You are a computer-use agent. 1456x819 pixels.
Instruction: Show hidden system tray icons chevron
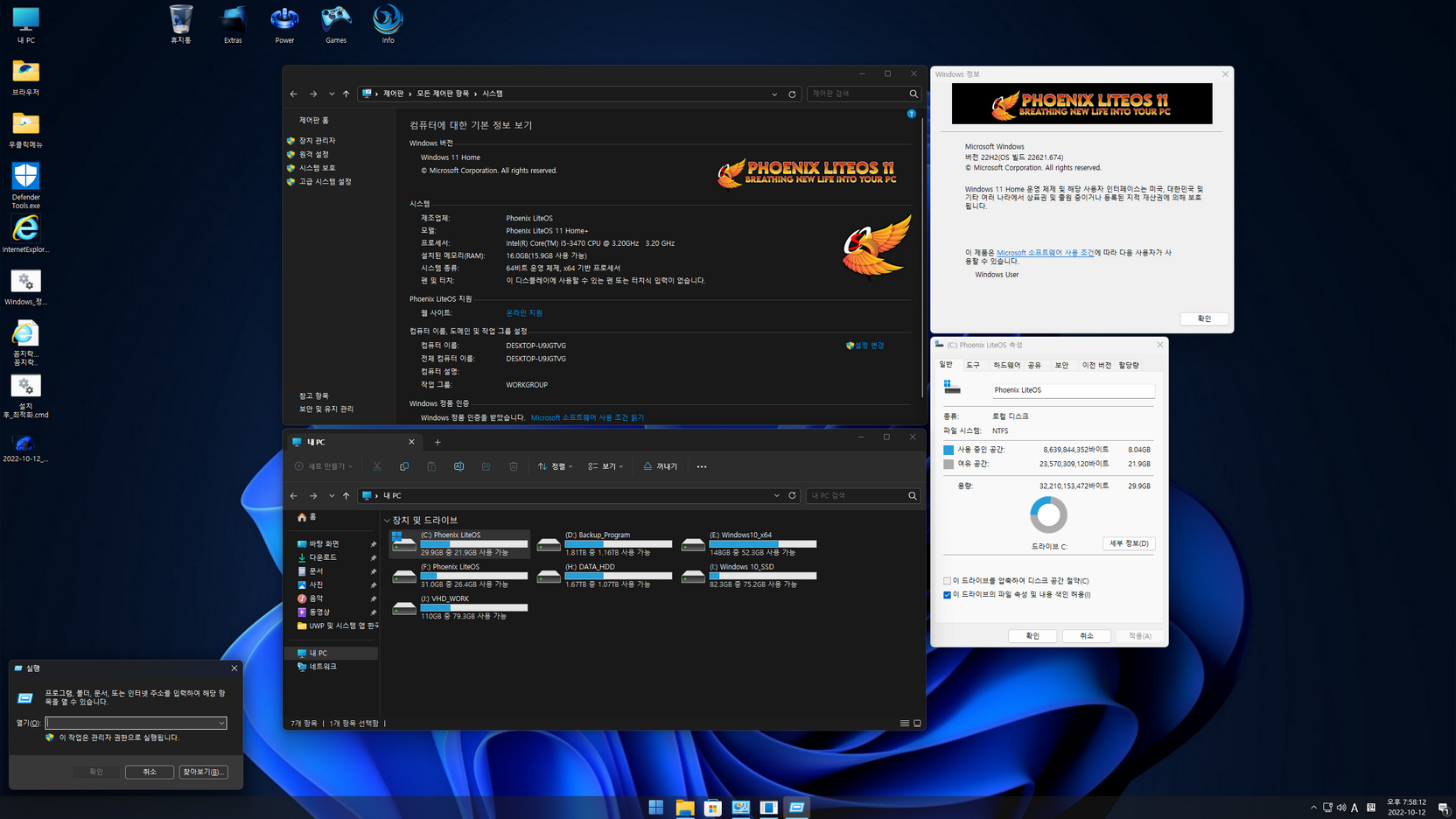pyautogui.click(x=1313, y=808)
